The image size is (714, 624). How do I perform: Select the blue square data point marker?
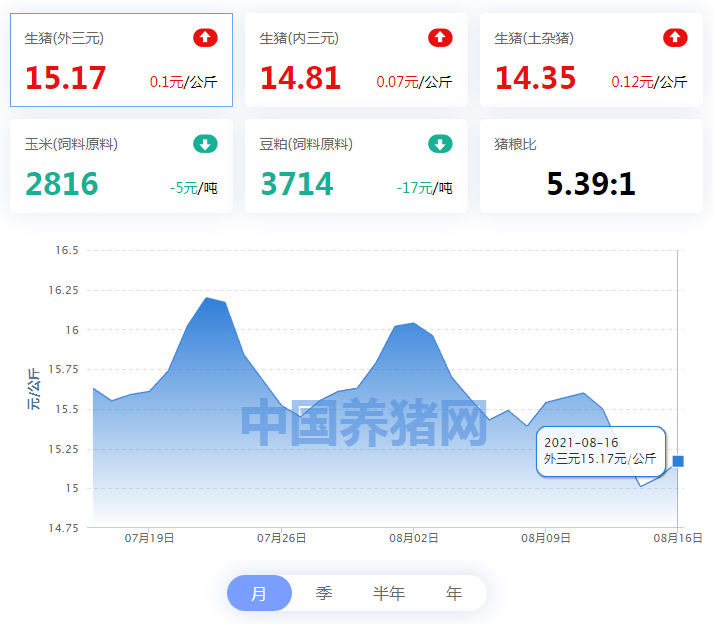(x=678, y=461)
